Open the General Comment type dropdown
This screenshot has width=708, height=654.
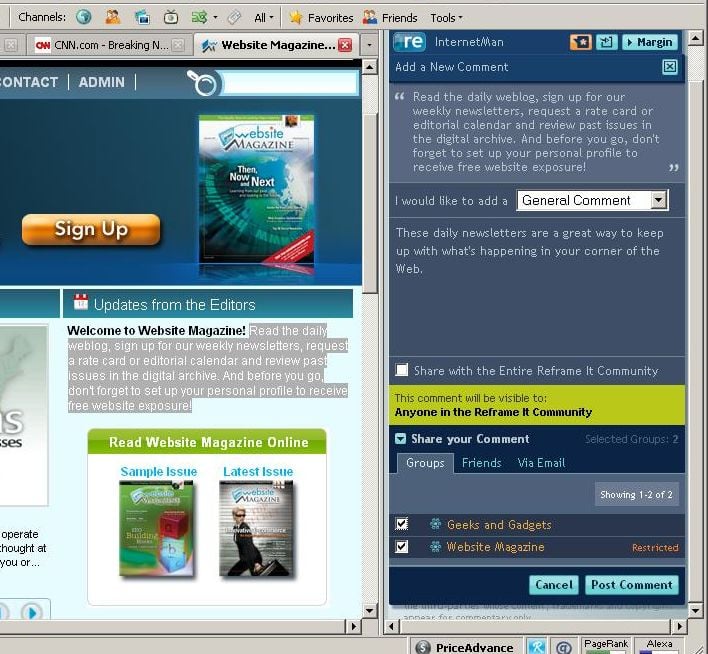pyautogui.click(x=592, y=200)
